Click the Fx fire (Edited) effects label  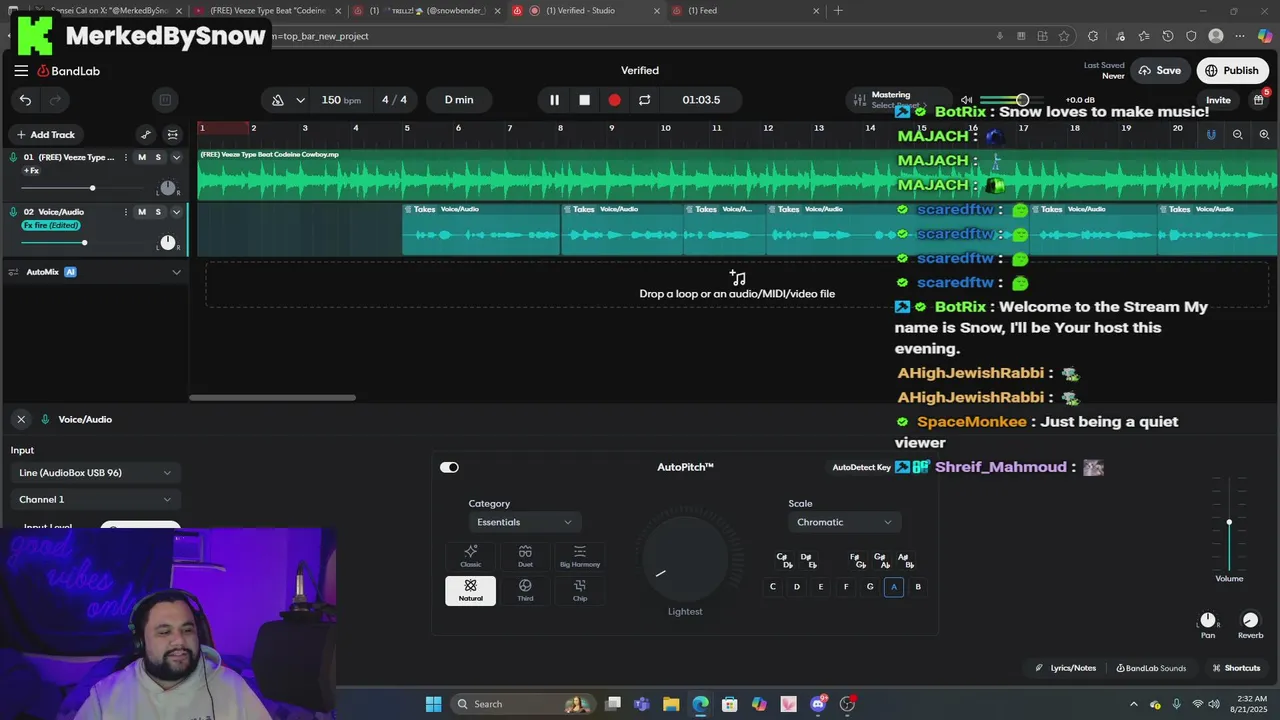pyautogui.click(x=51, y=225)
